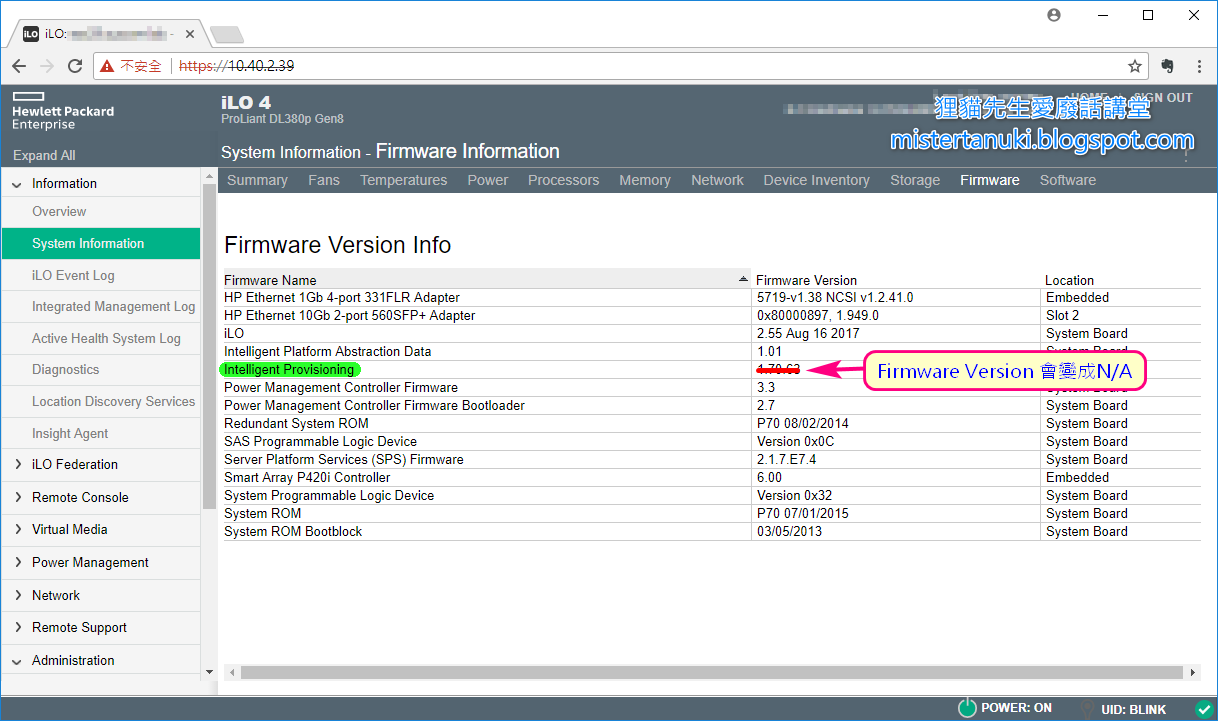Click the System ROM Bootblock row
1218x721 pixels.
pos(712,532)
